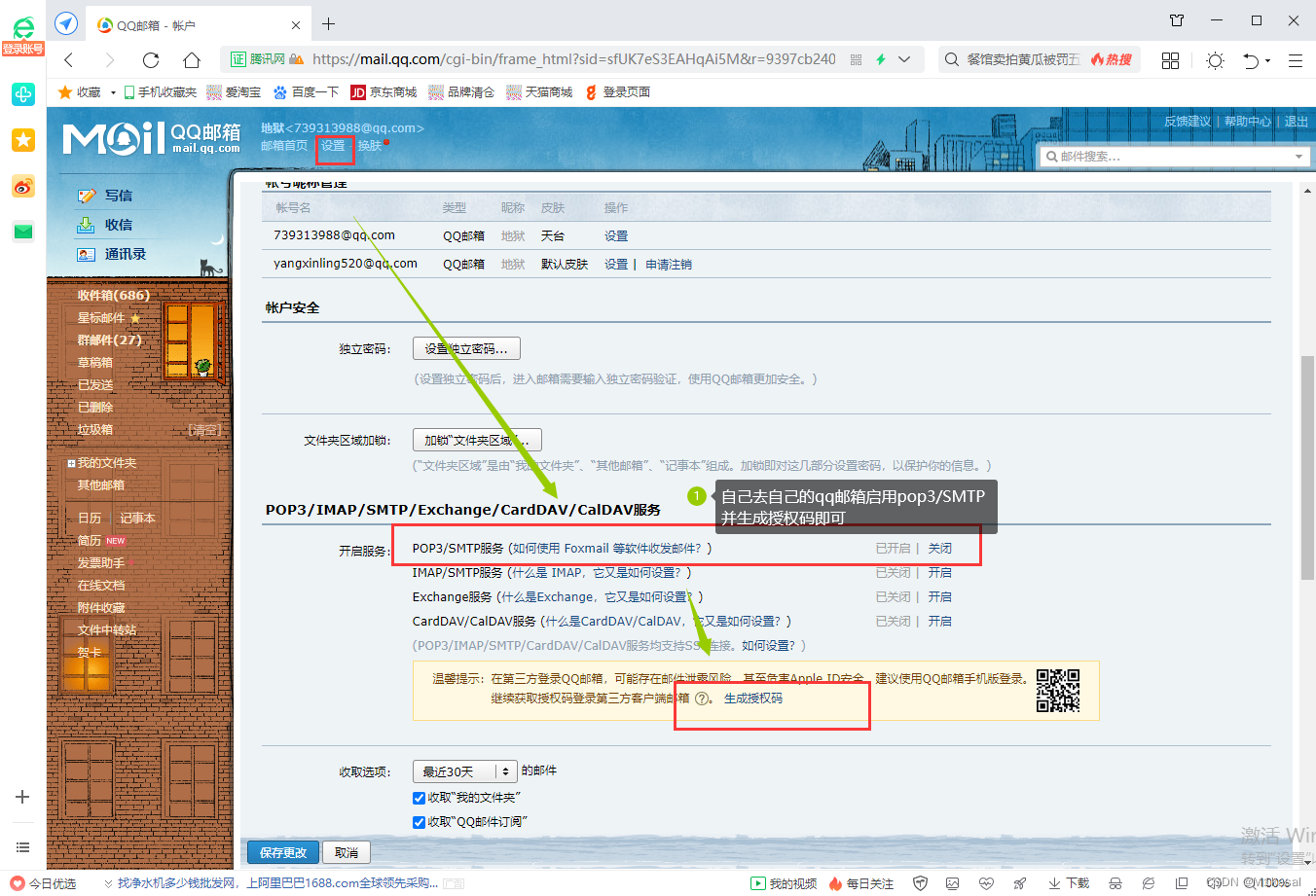Open 收件箱(686) folder
This screenshot has width=1316, height=896.
pos(113,295)
